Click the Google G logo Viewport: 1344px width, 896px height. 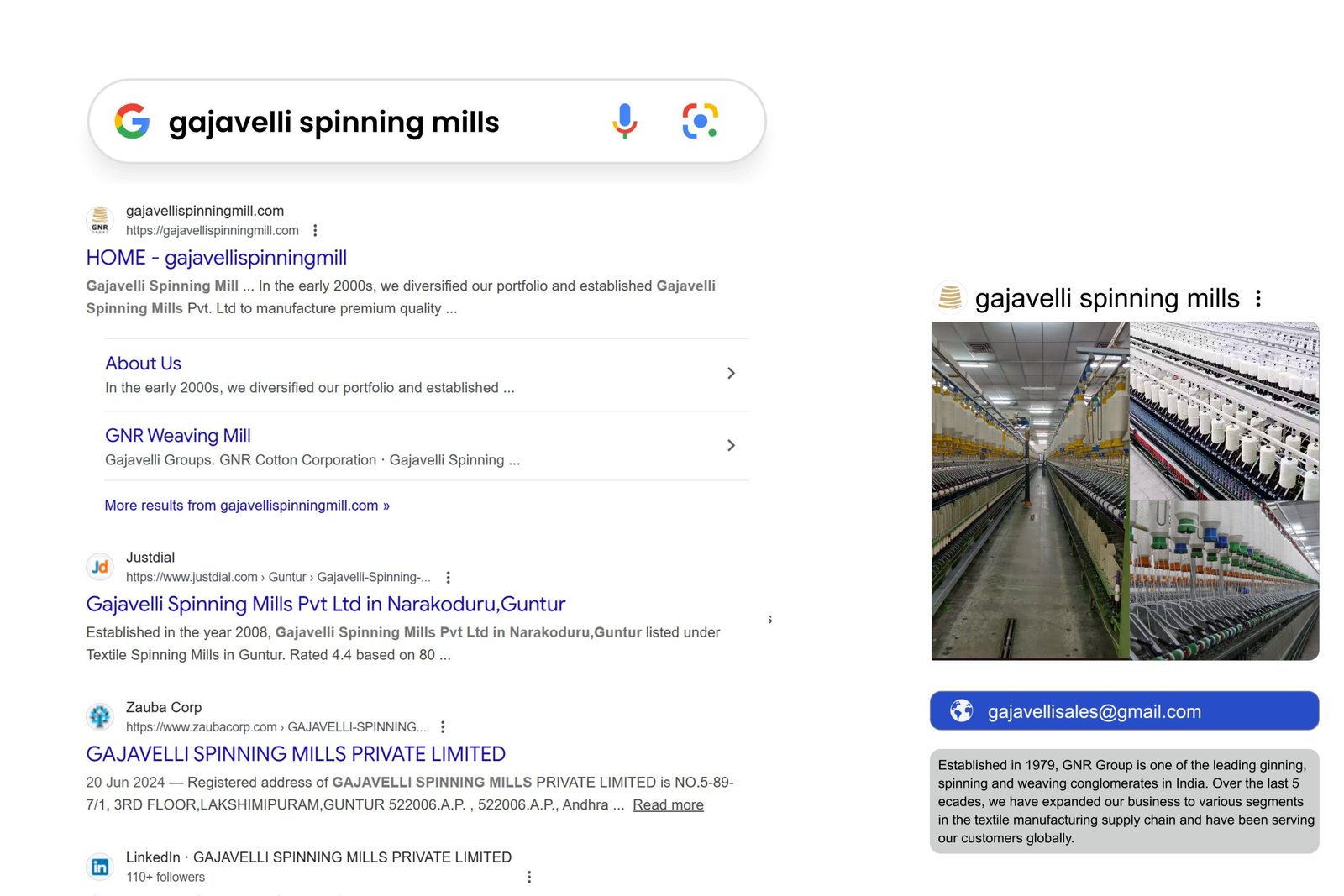132,121
